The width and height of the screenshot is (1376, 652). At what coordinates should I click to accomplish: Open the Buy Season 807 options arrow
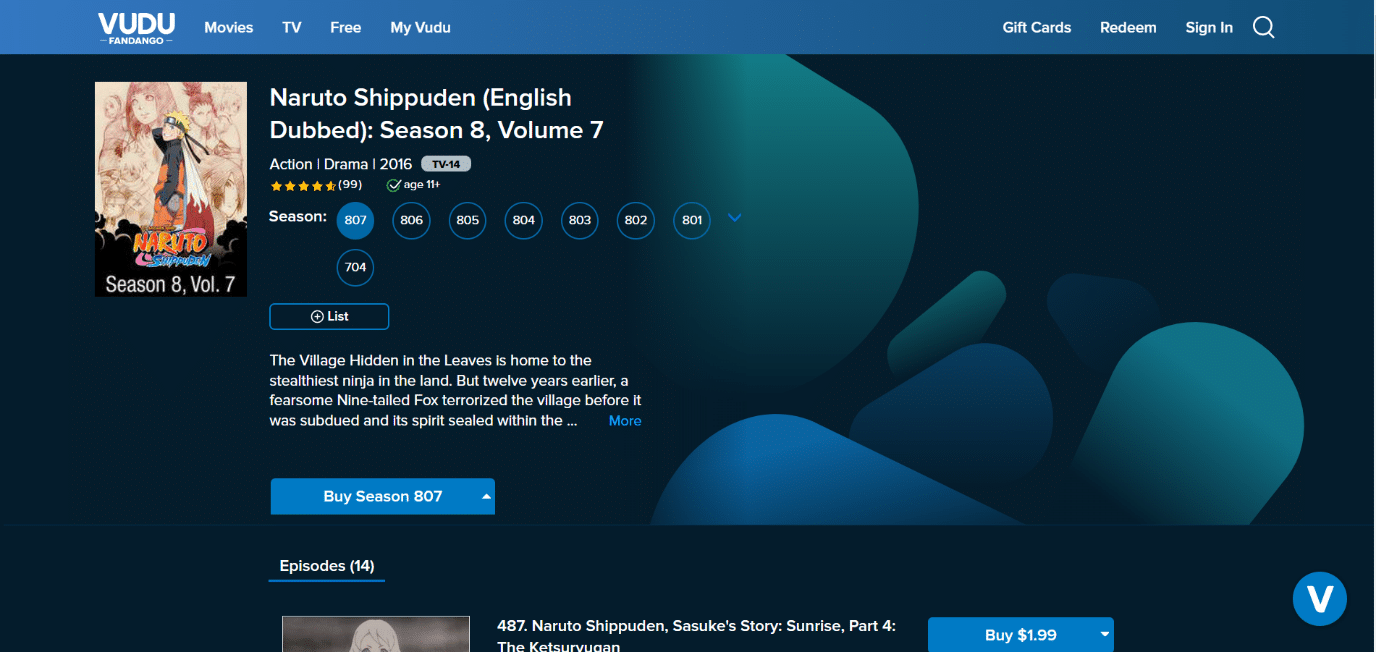486,496
